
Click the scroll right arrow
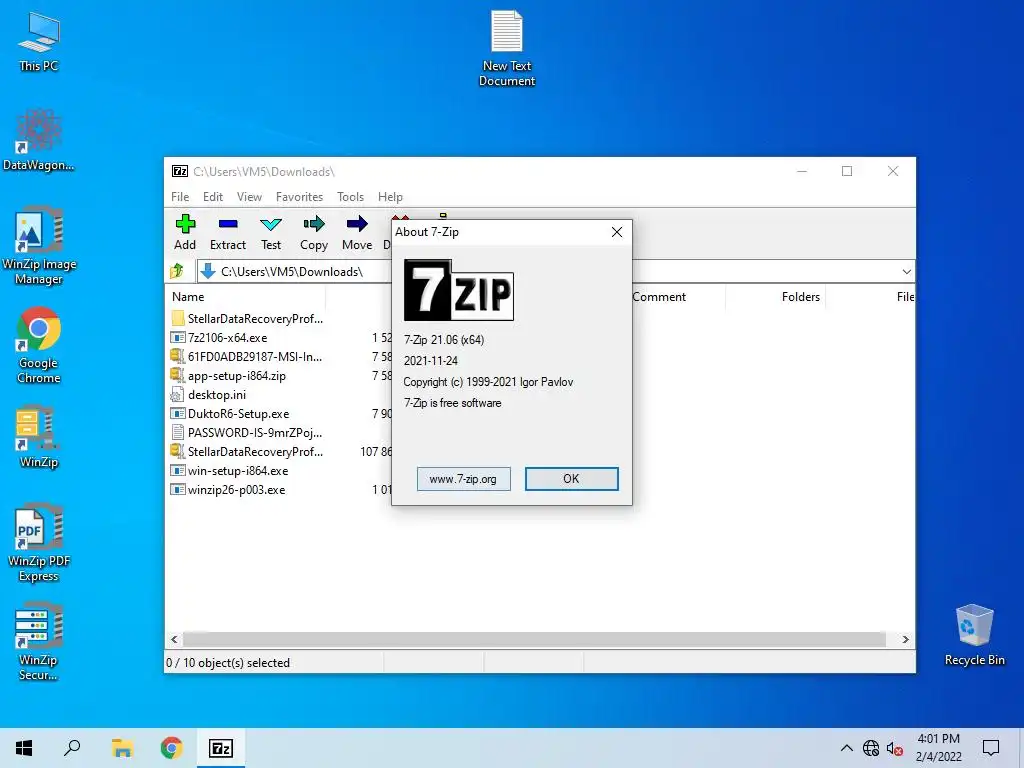point(905,639)
